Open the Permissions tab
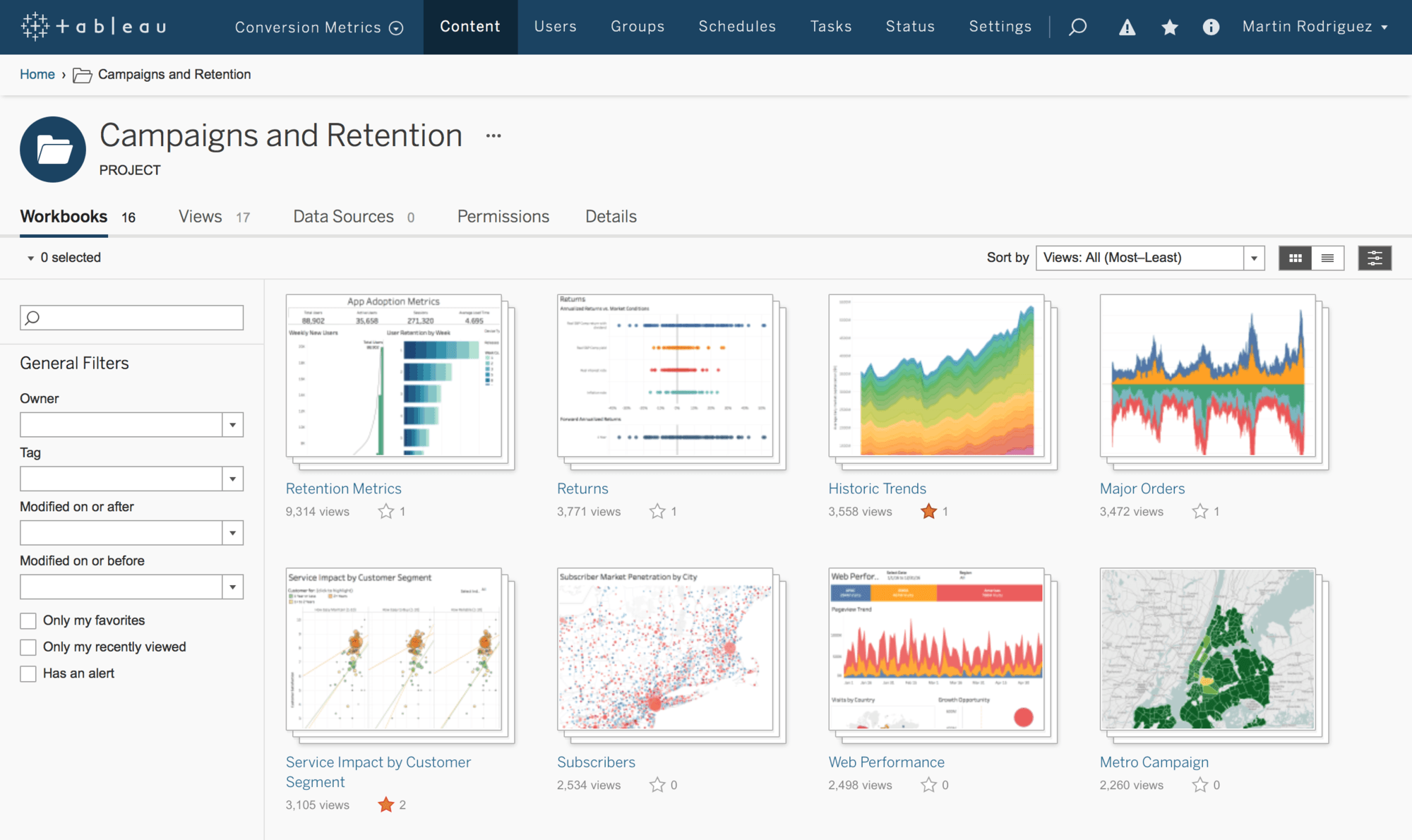 [503, 216]
